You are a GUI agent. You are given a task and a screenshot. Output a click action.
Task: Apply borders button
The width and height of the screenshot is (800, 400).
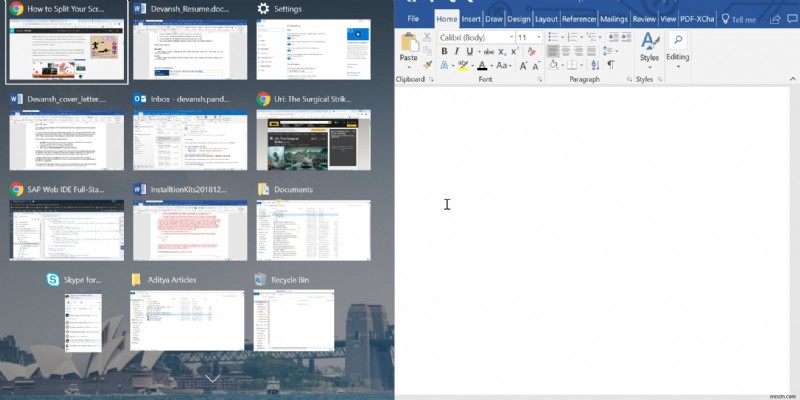tap(572, 65)
